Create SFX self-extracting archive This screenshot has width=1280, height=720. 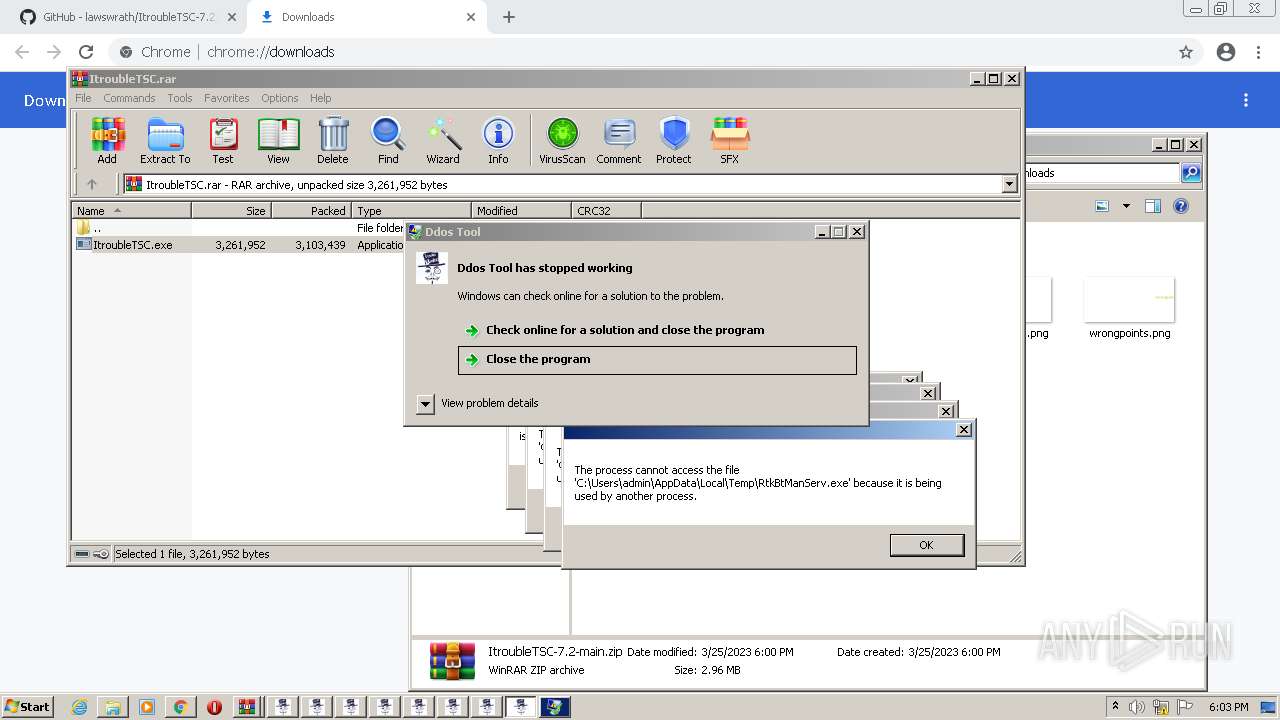pos(730,140)
